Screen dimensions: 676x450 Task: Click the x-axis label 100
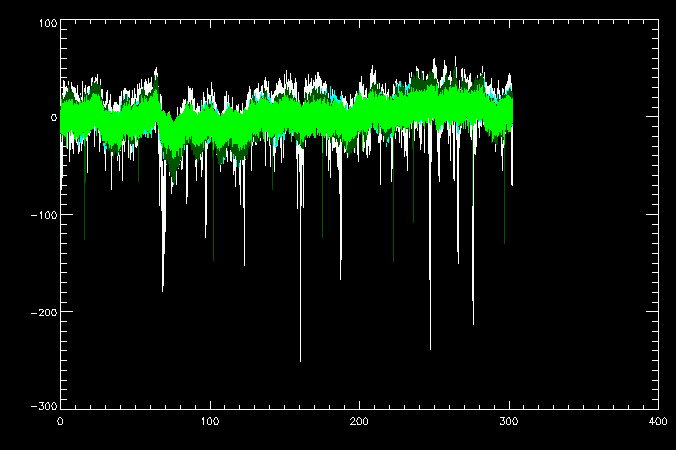(210, 422)
